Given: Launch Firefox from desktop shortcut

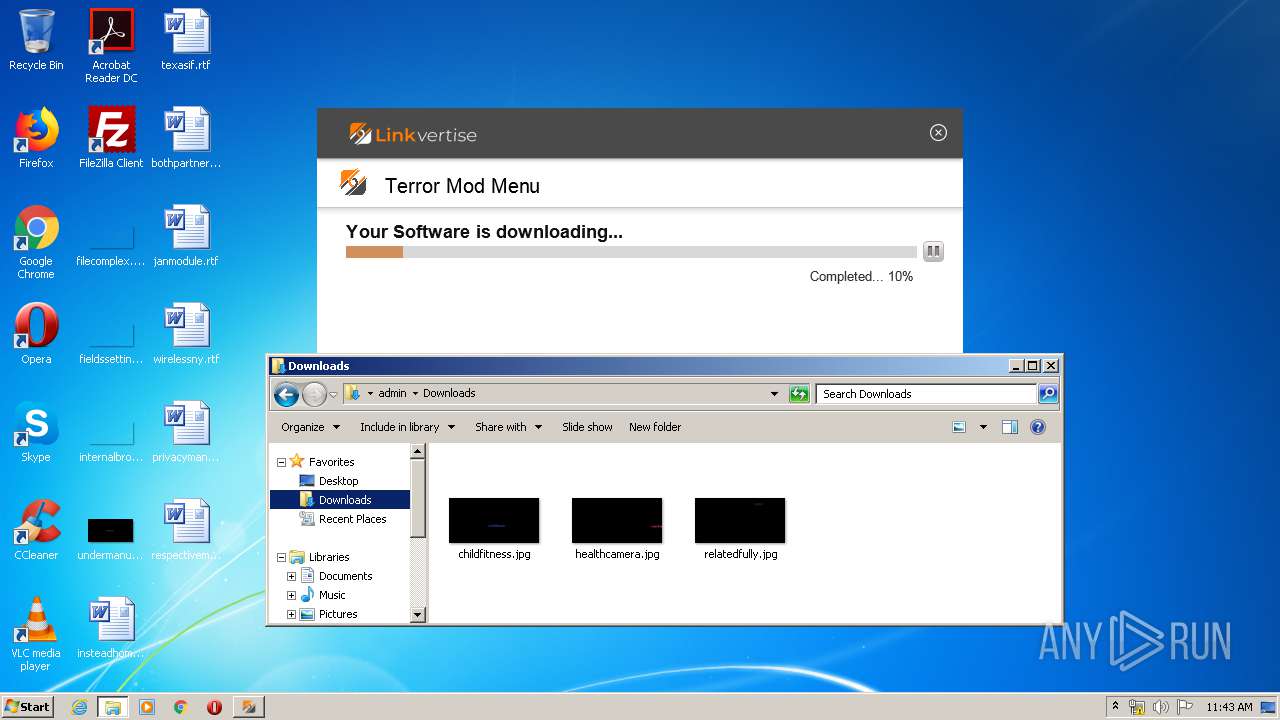Looking at the screenshot, I should click(x=36, y=138).
